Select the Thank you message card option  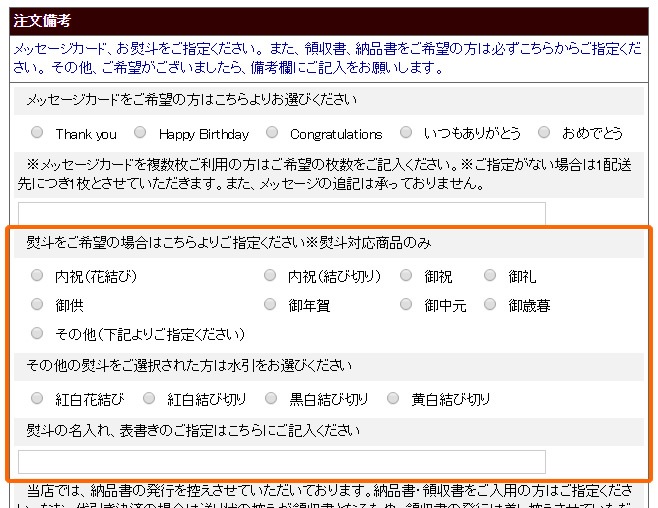coord(37,132)
